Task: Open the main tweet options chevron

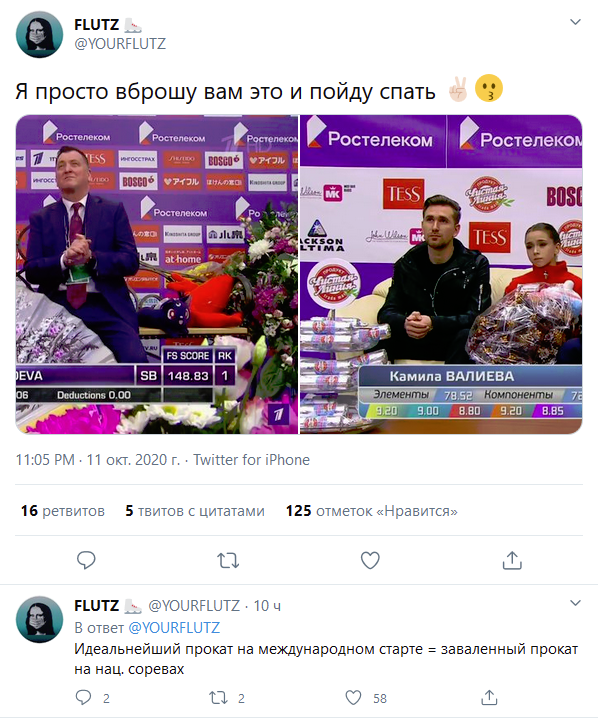Action: click(x=575, y=22)
